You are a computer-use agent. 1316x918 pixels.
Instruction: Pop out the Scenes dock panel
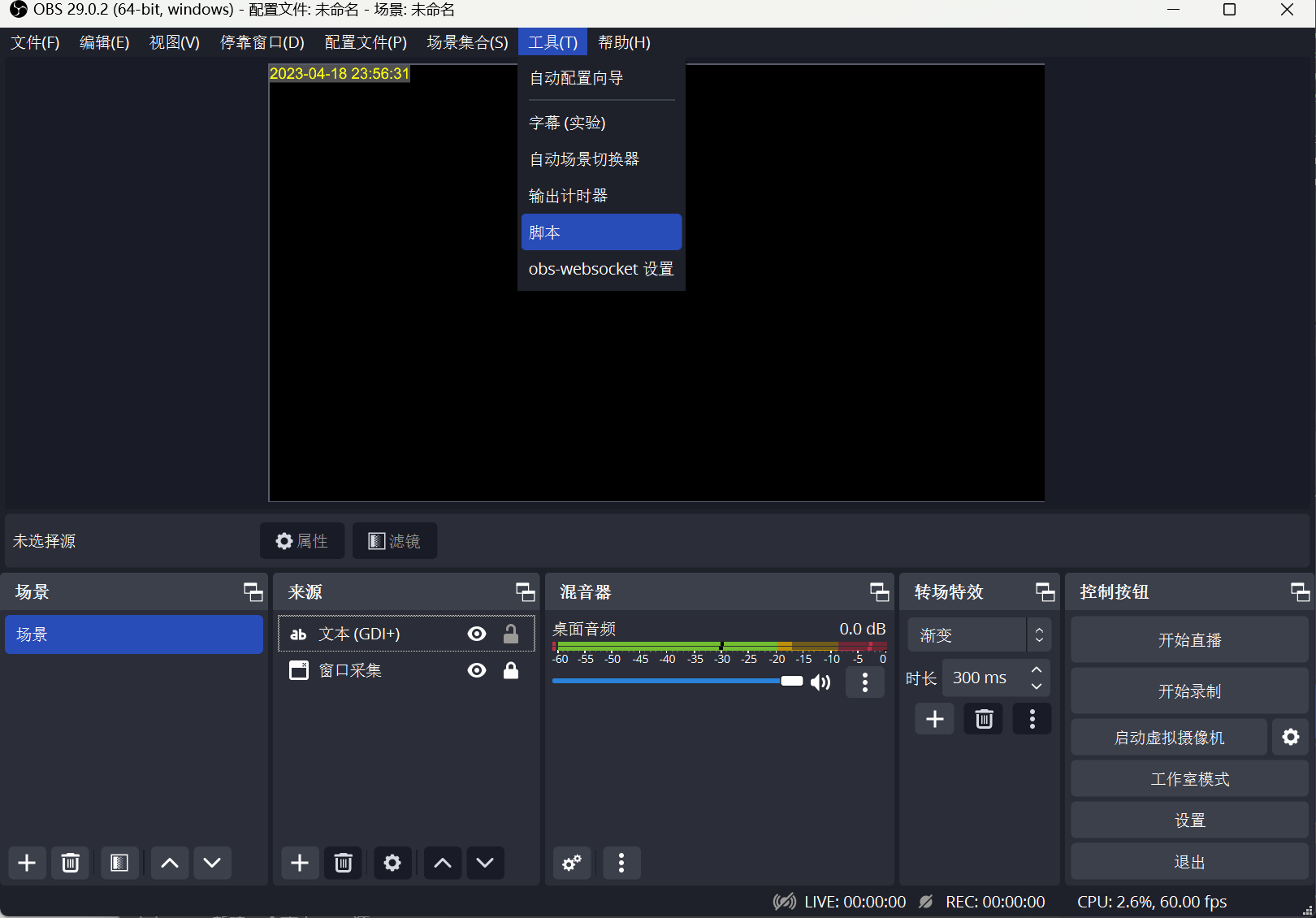(253, 592)
